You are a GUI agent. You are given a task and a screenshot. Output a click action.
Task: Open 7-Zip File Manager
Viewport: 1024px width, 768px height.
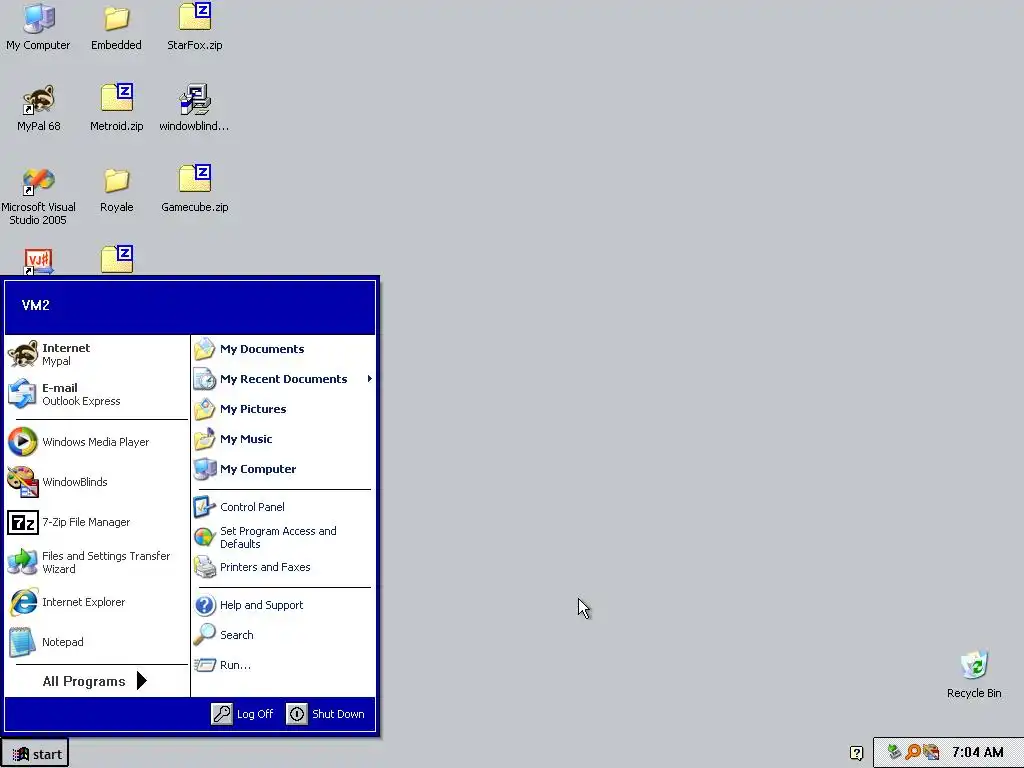[x=97, y=522]
